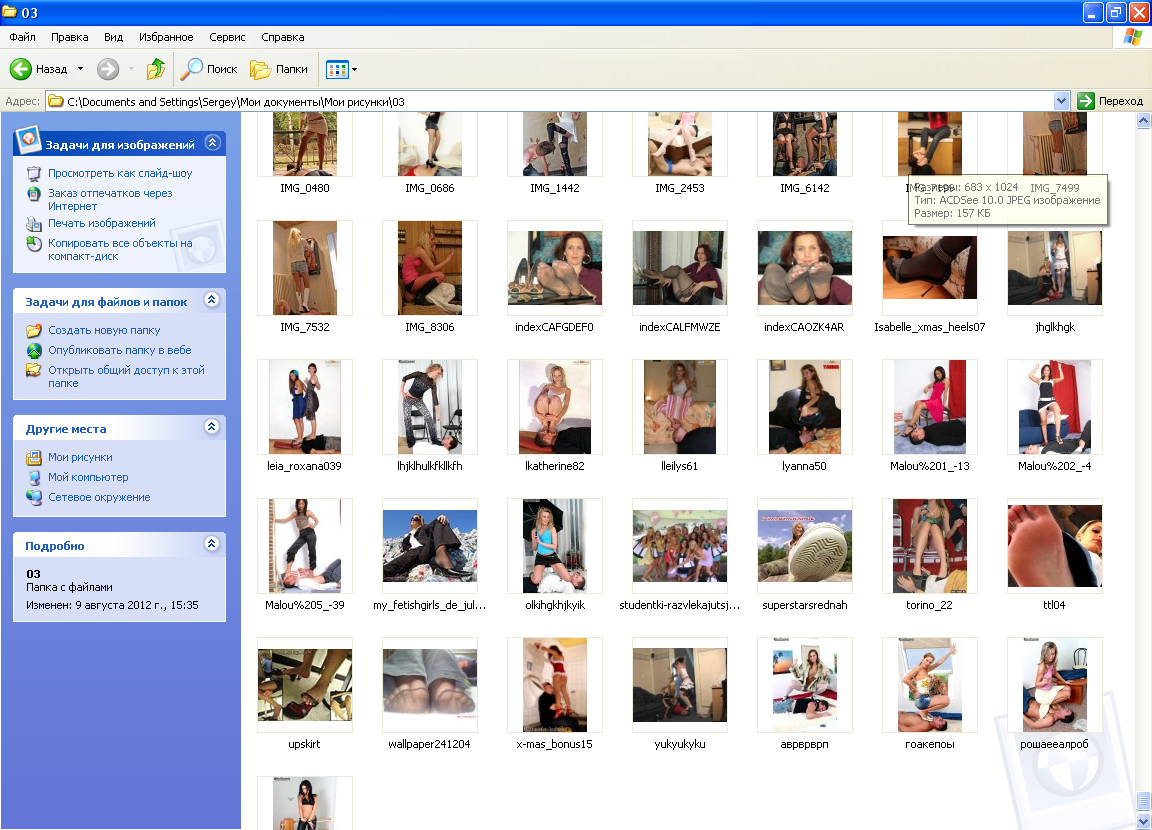Select the superstarsrednah thumbnail
The height and width of the screenshot is (830, 1152).
(x=804, y=546)
